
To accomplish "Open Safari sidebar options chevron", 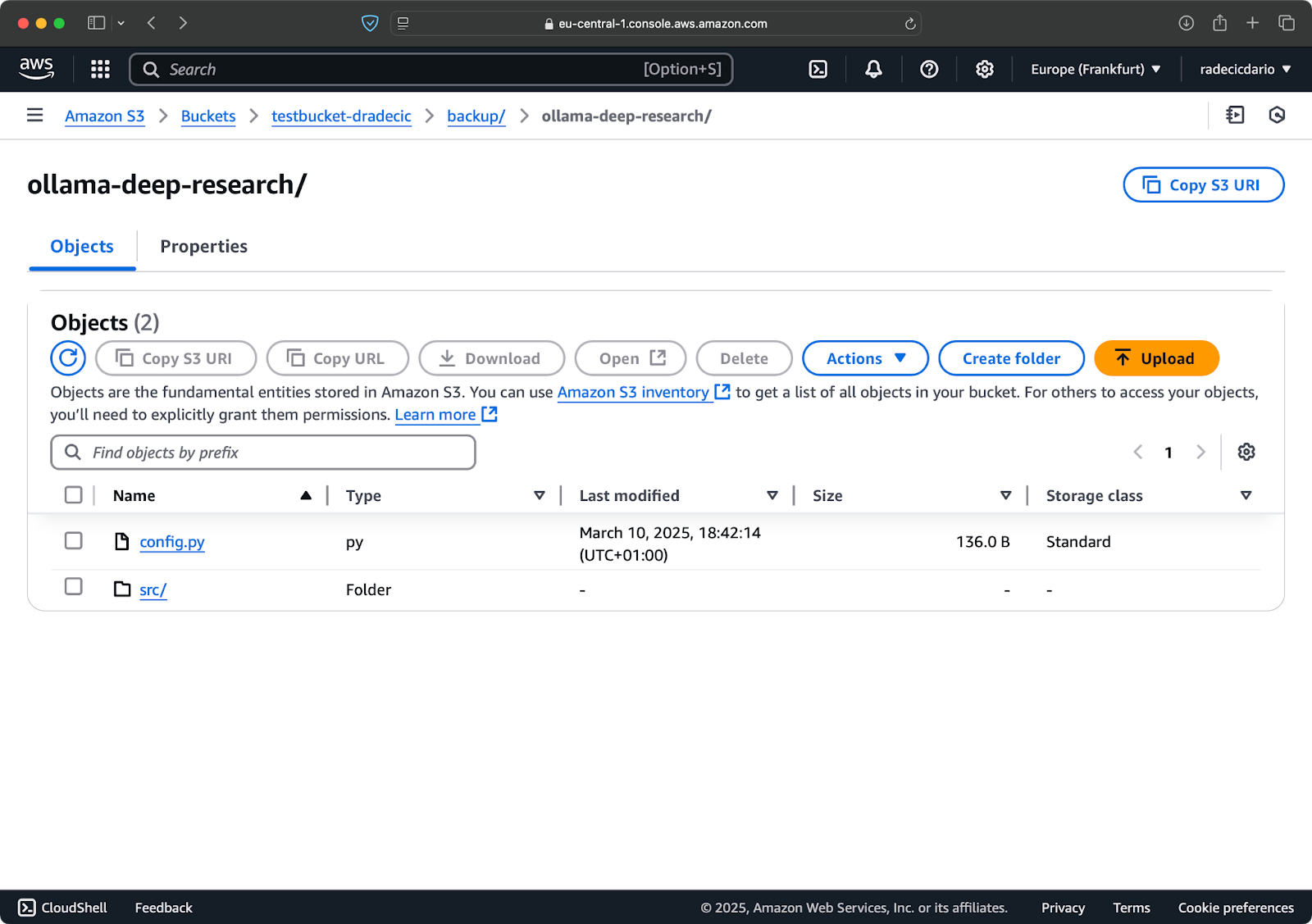I will point(121,23).
